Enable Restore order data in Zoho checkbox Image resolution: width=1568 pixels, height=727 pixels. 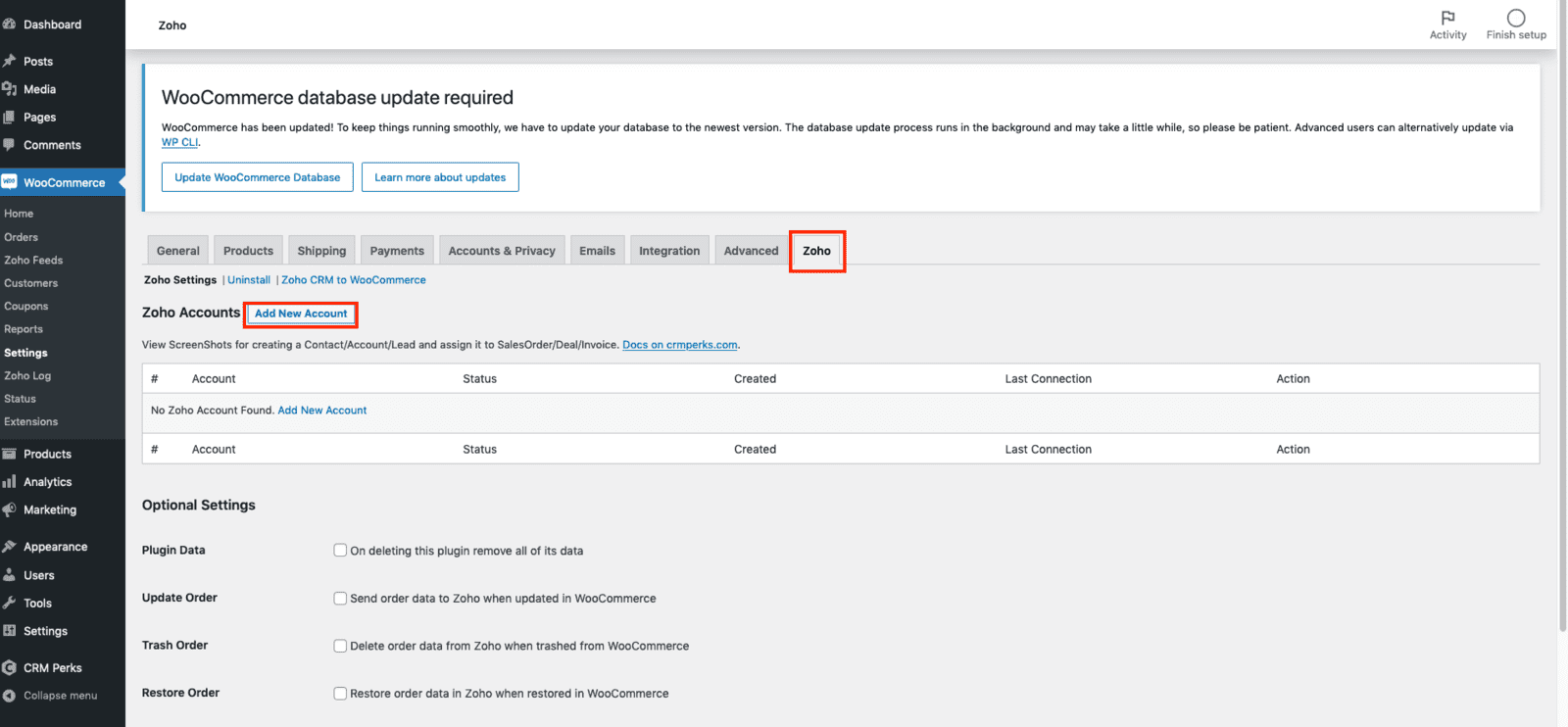coord(340,693)
